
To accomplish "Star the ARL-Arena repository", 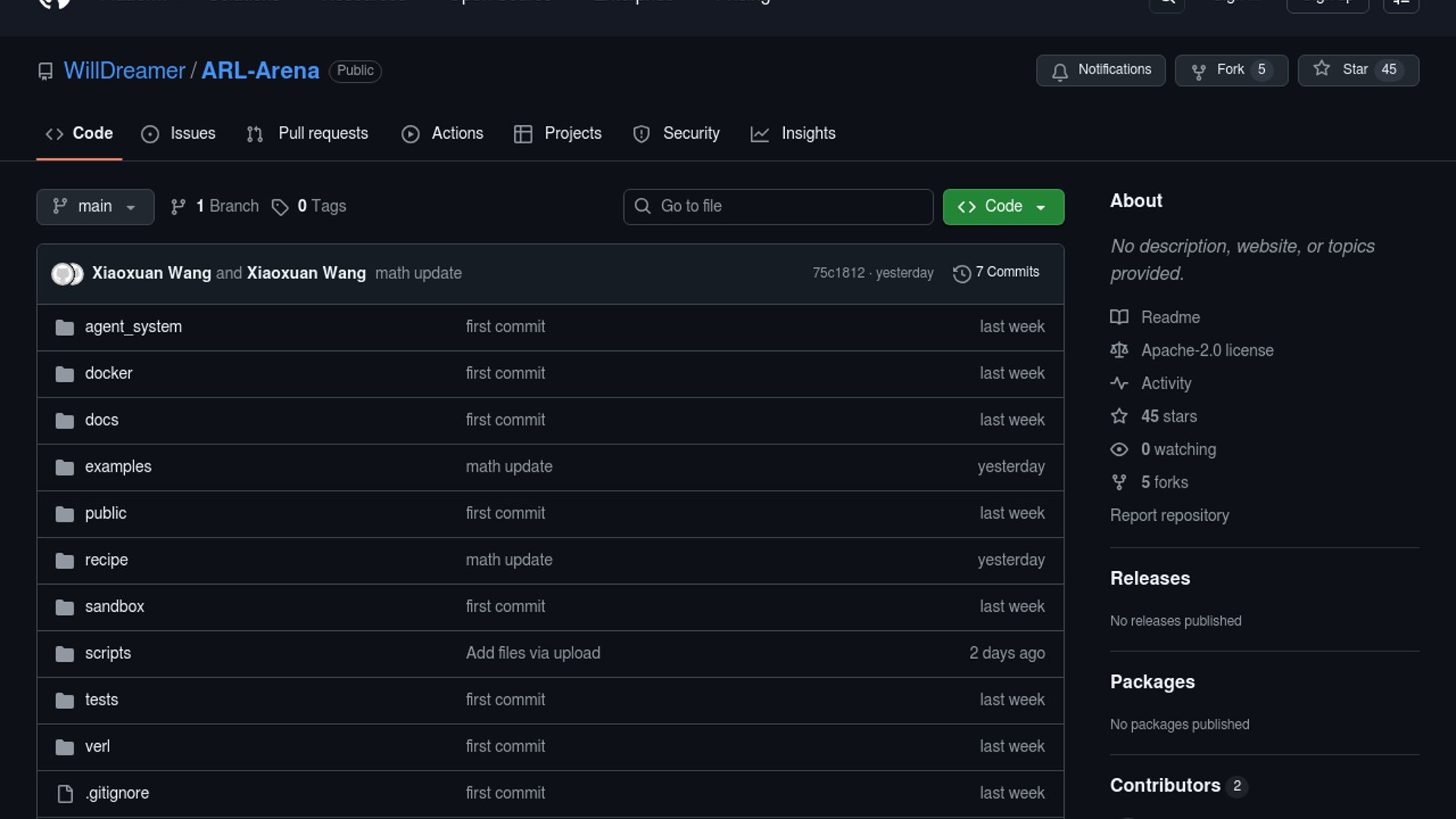I will coord(1357,71).
